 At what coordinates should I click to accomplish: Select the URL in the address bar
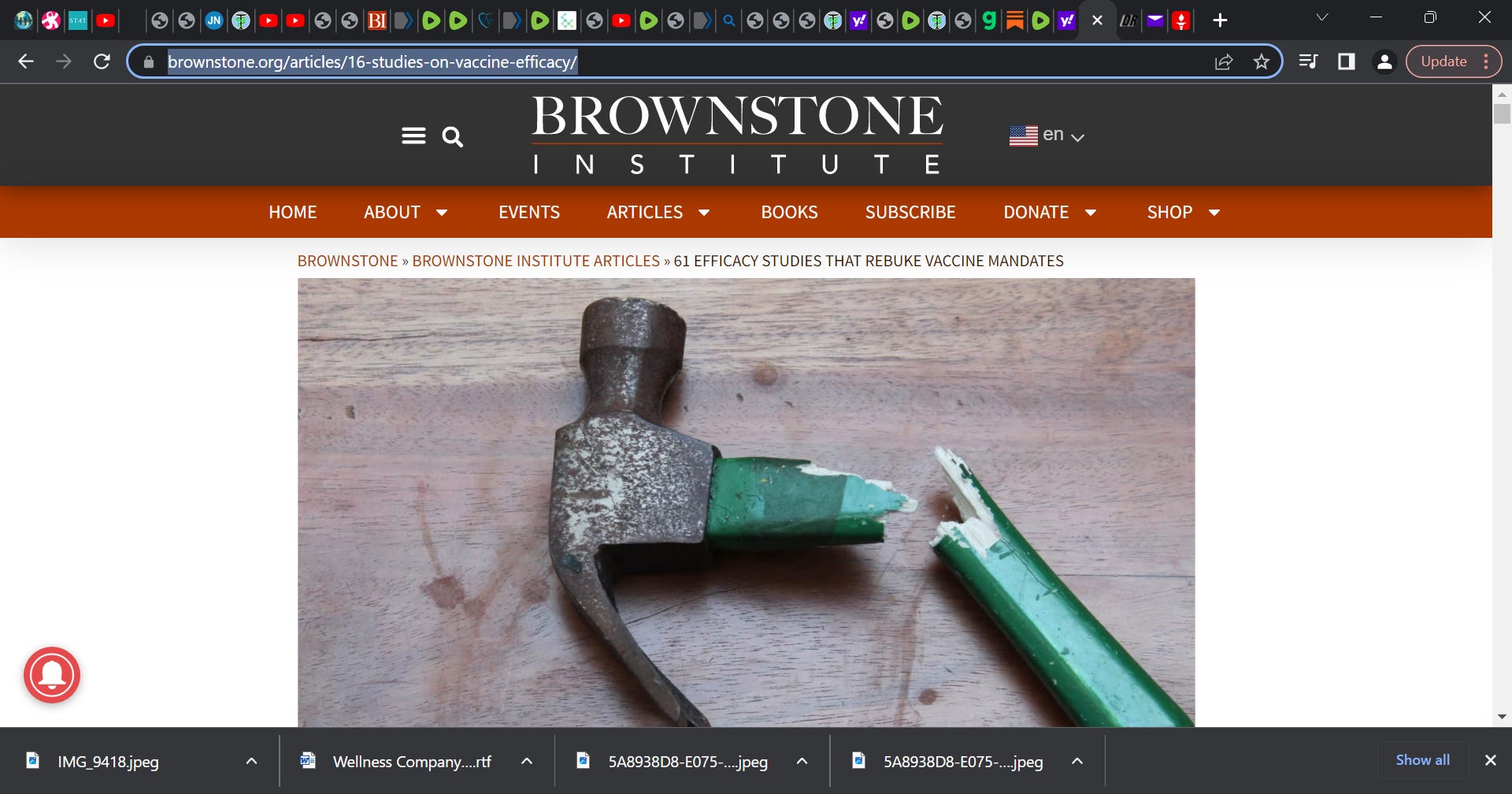tap(372, 61)
